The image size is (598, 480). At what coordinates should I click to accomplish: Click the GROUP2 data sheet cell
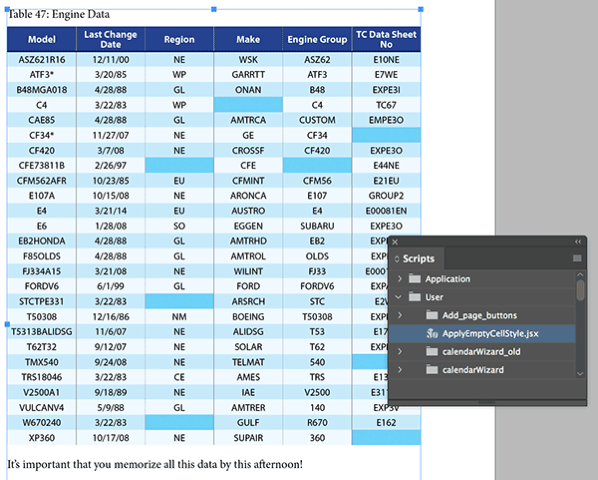(x=386, y=196)
